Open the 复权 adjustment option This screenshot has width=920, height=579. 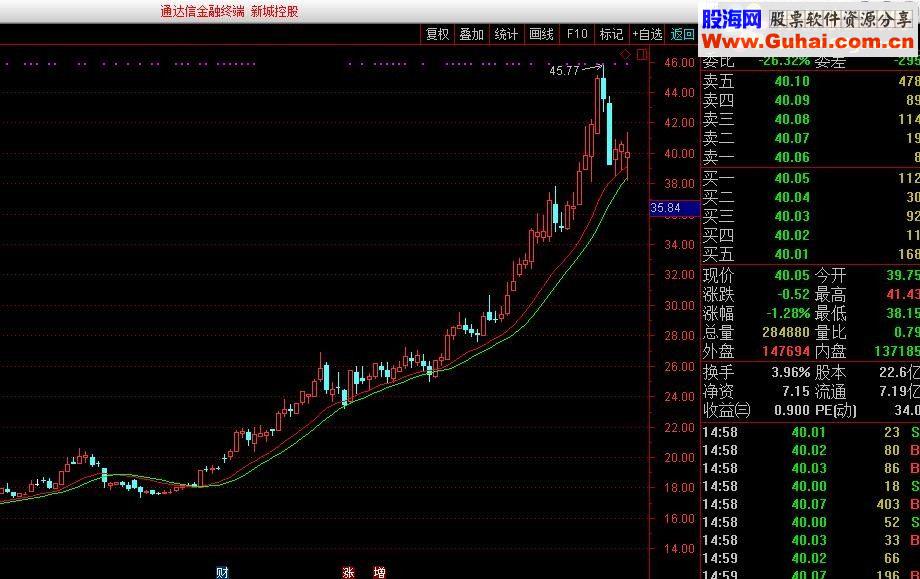[x=437, y=35]
